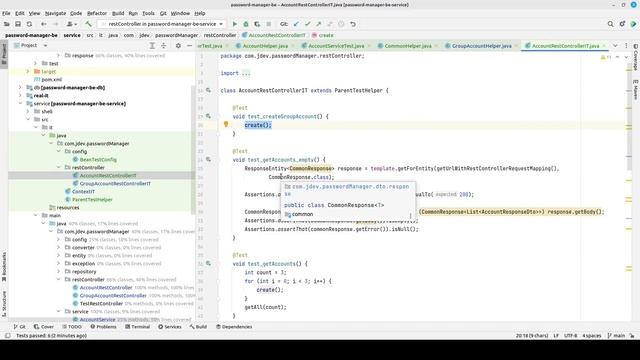Open IDE settings gear in top right
Viewport: 640px width, 360px height.
(x=622, y=24)
